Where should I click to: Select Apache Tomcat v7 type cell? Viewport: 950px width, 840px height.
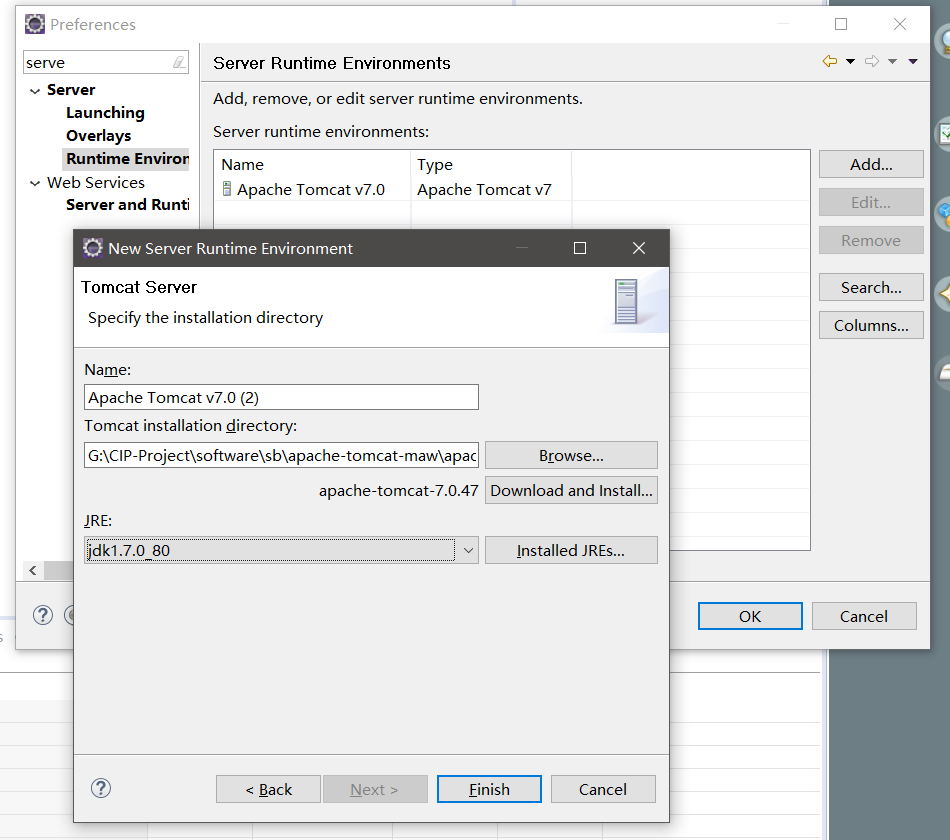click(485, 190)
